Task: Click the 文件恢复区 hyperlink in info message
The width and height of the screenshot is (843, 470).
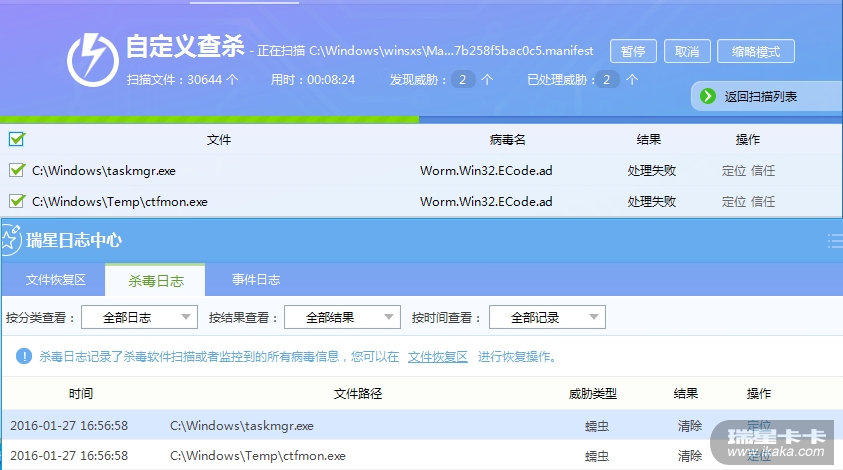Action: [x=438, y=357]
